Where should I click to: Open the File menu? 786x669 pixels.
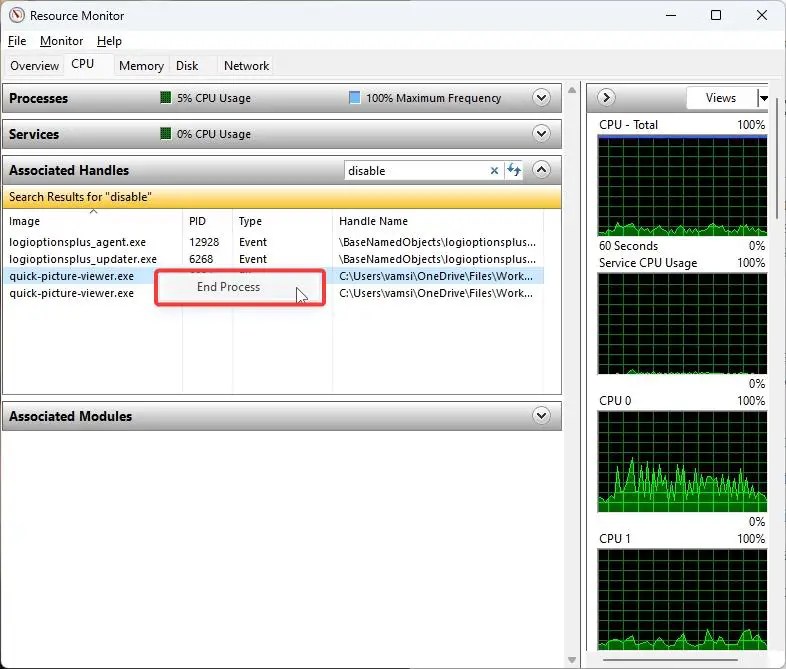tap(17, 41)
